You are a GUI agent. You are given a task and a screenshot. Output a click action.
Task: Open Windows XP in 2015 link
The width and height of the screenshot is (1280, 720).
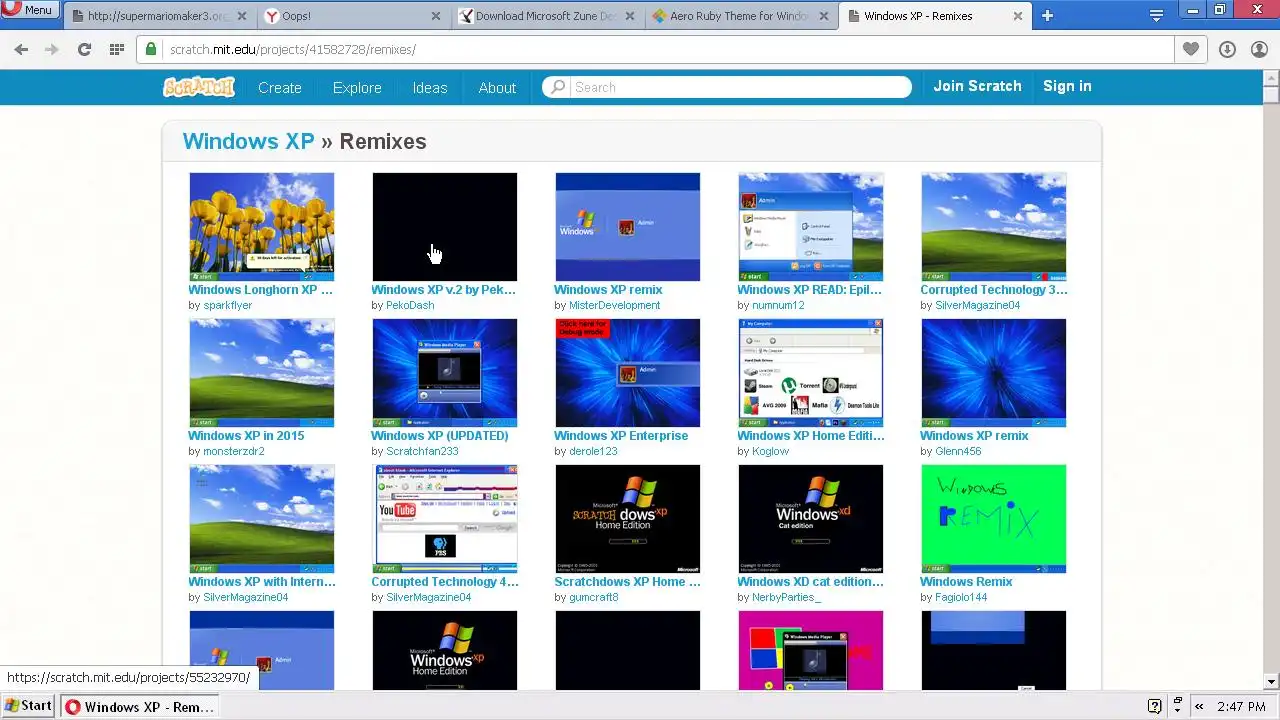click(x=246, y=436)
